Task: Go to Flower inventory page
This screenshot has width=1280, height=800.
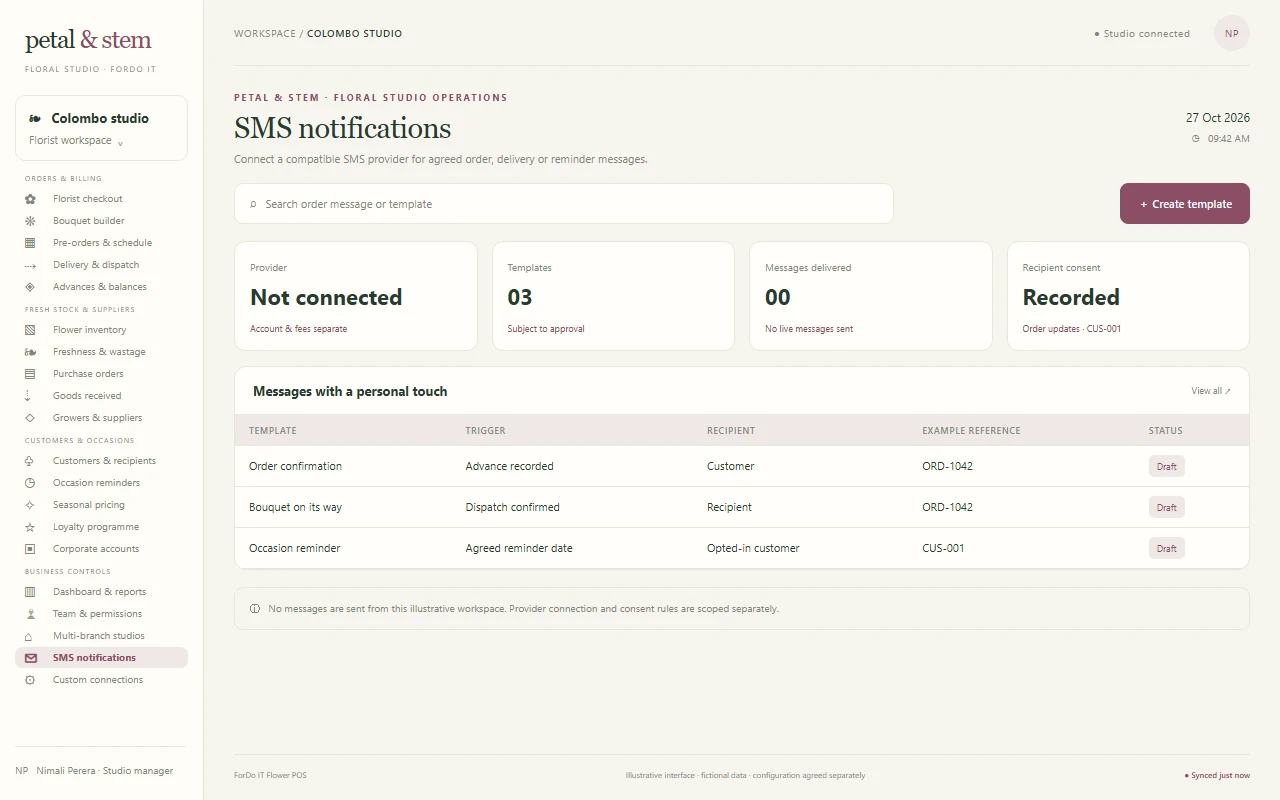Action: click(101, 330)
